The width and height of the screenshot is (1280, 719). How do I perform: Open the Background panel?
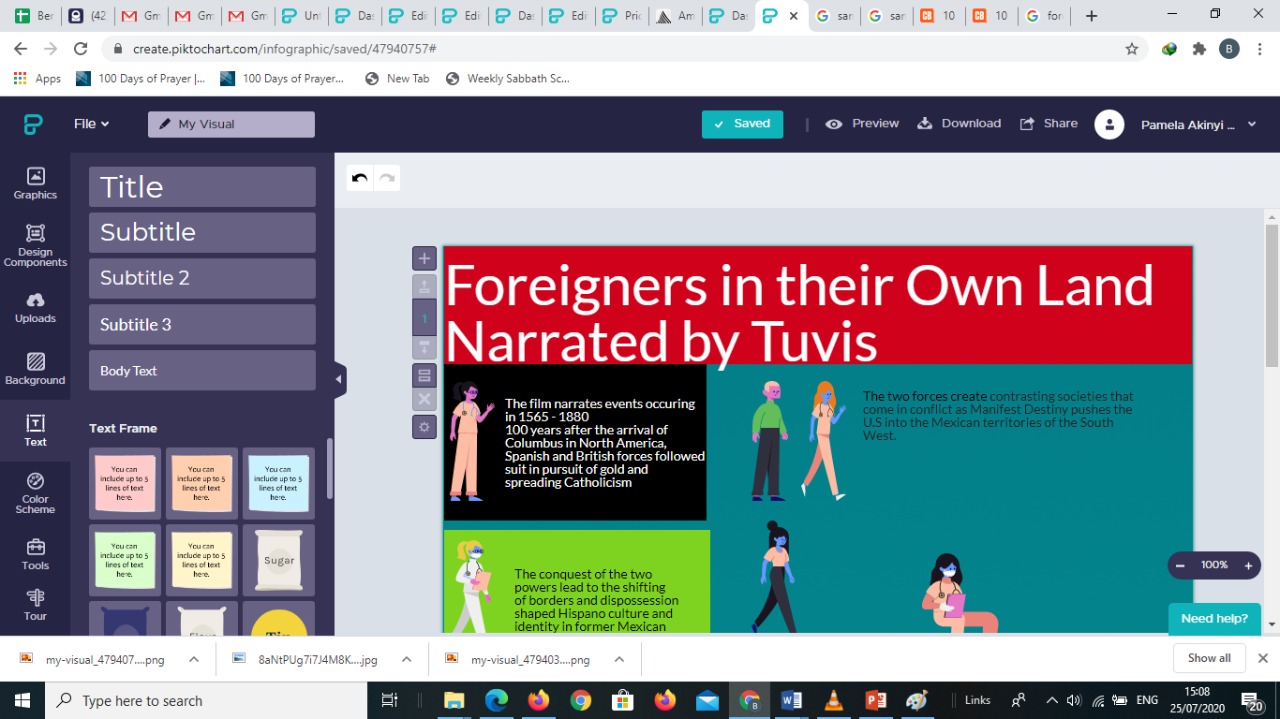click(35, 369)
